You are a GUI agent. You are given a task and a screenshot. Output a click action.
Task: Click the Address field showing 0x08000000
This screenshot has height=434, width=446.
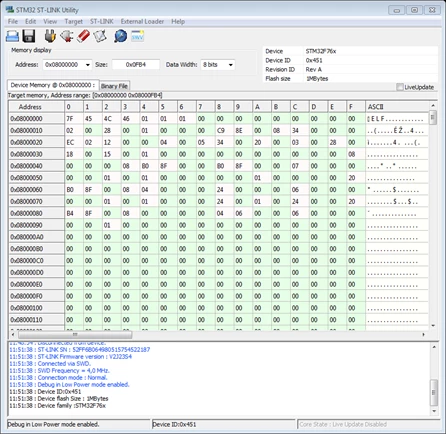click(63, 65)
